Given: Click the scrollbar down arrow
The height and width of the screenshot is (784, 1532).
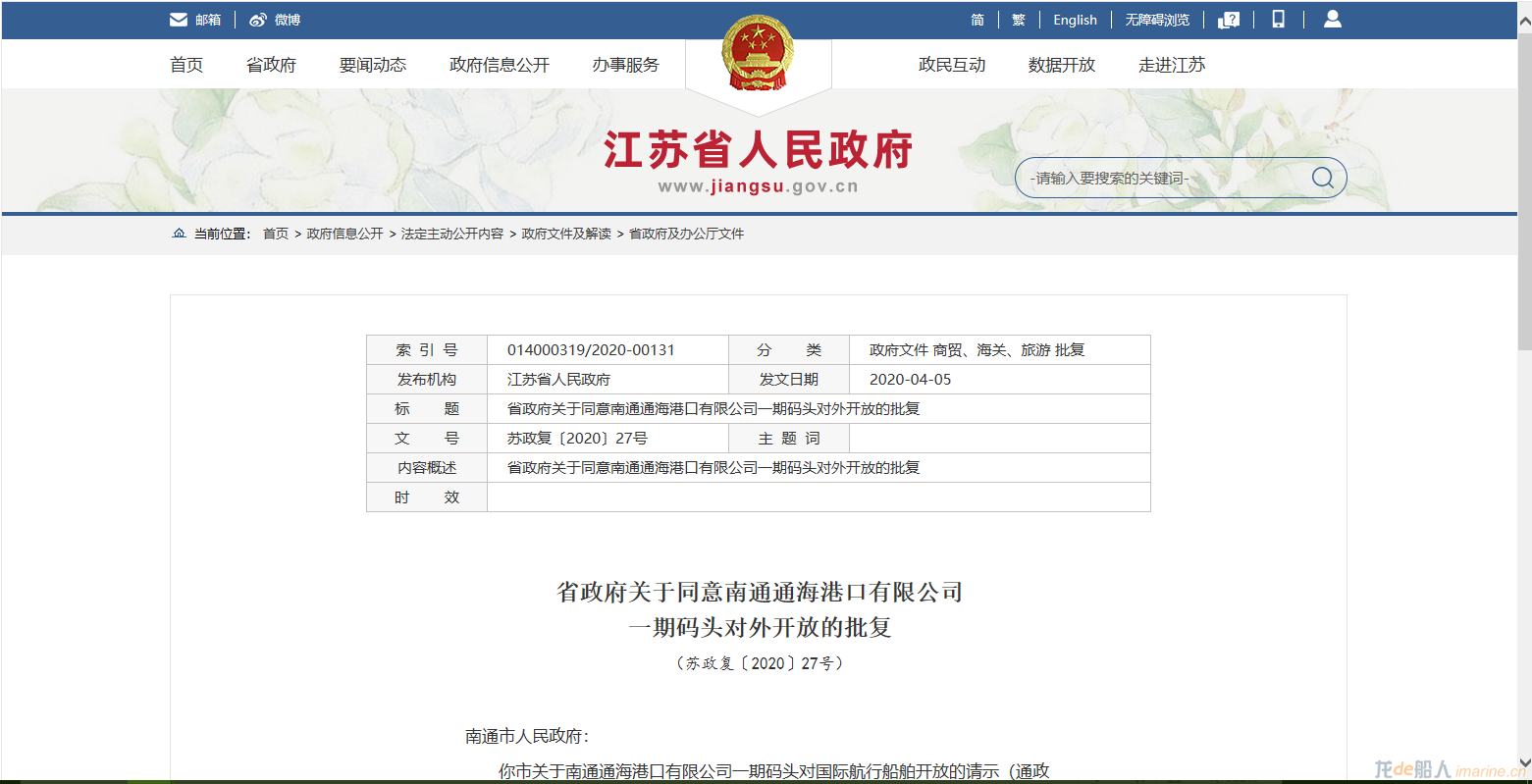Looking at the screenshot, I should (x=1524, y=760).
